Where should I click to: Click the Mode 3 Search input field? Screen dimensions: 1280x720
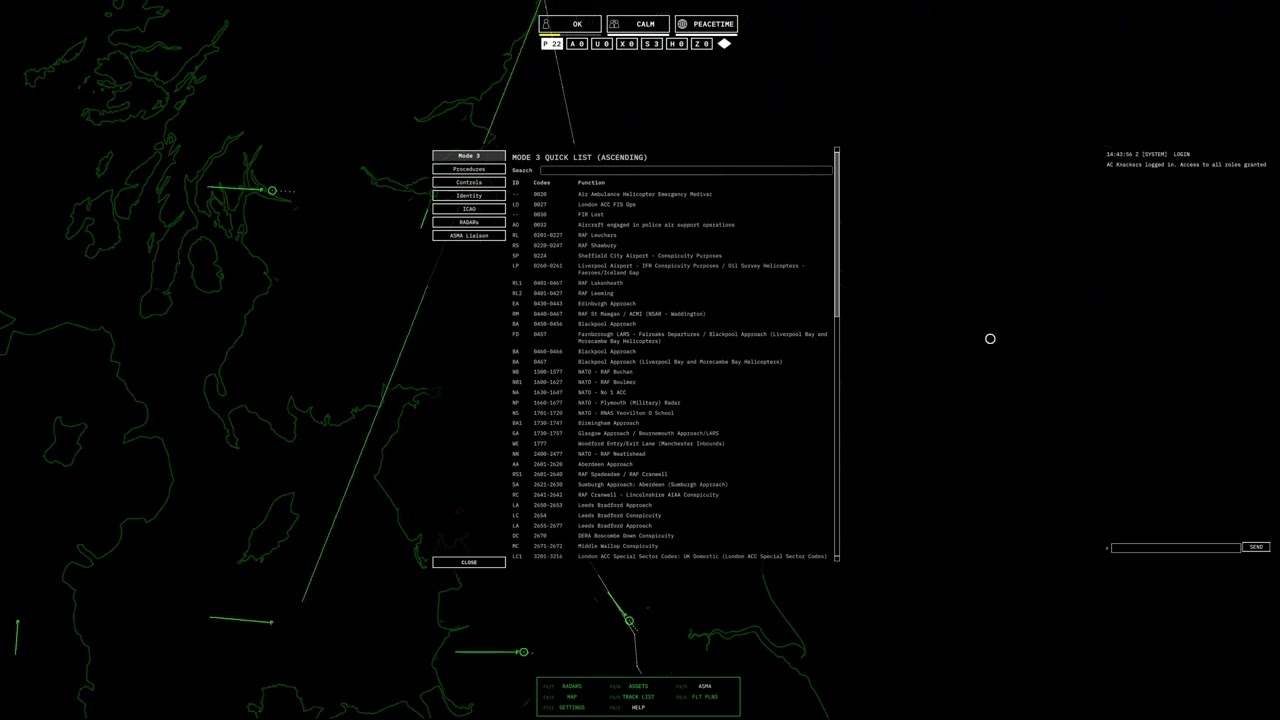click(x=686, y=170)
